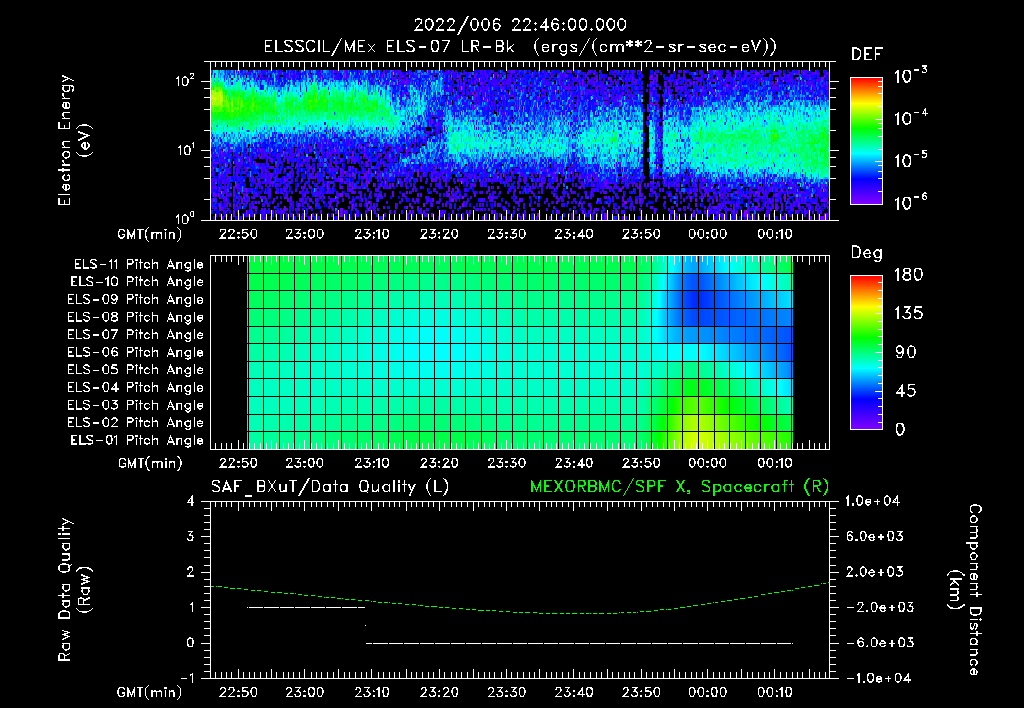Click the plot timestamp 2022/006 22:46:00.000
The height and width of the screenshot is (708, 1024).
click(x=520, y=25)
